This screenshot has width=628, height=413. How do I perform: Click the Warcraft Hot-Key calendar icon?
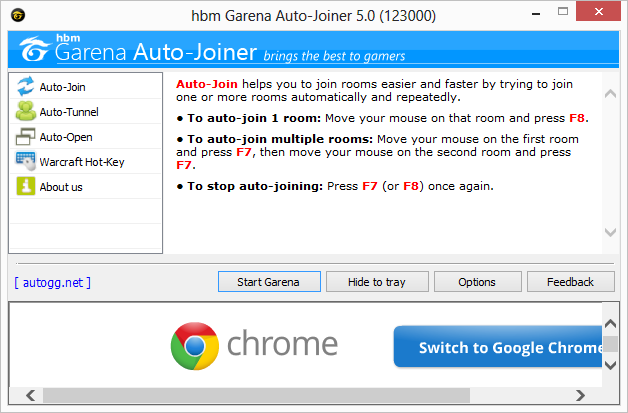tap(25, 162)
